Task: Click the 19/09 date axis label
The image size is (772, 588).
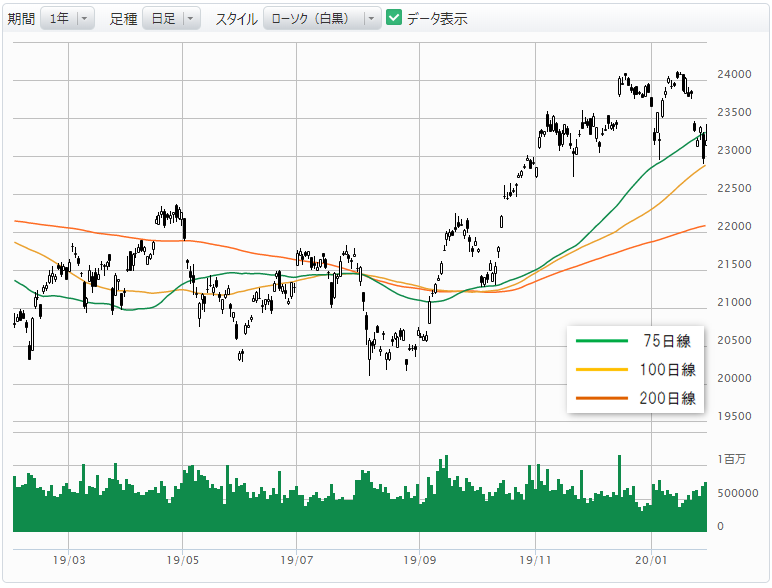Action: 419,560
